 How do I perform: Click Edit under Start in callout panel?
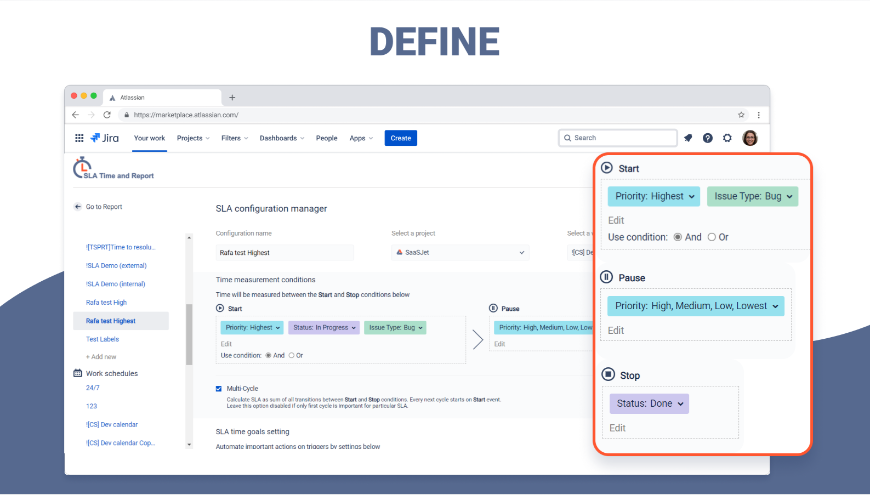point(616,220)
